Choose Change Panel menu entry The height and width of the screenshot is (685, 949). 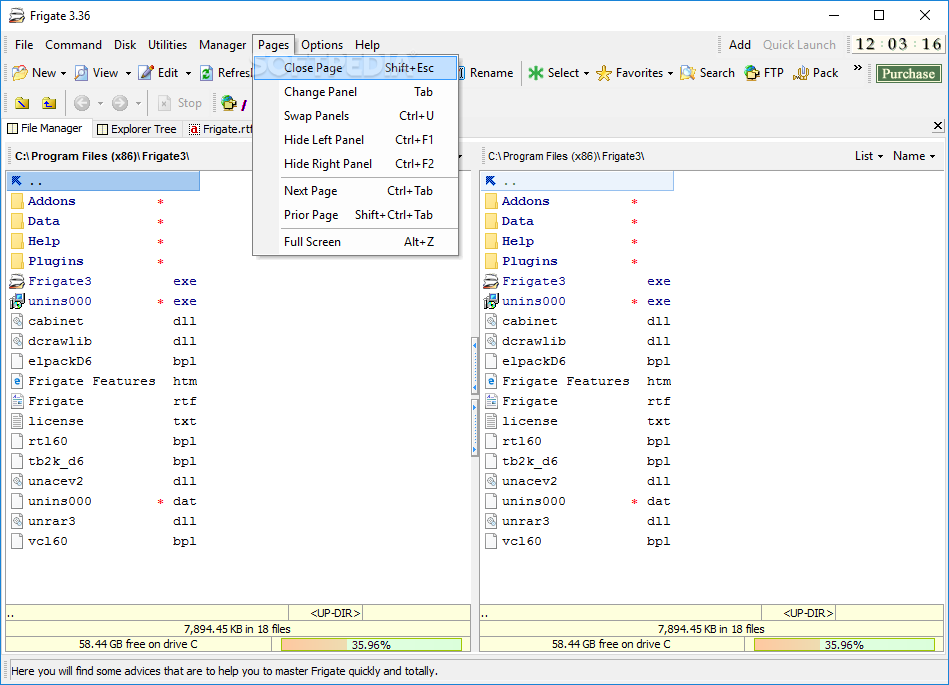point(355,92)
